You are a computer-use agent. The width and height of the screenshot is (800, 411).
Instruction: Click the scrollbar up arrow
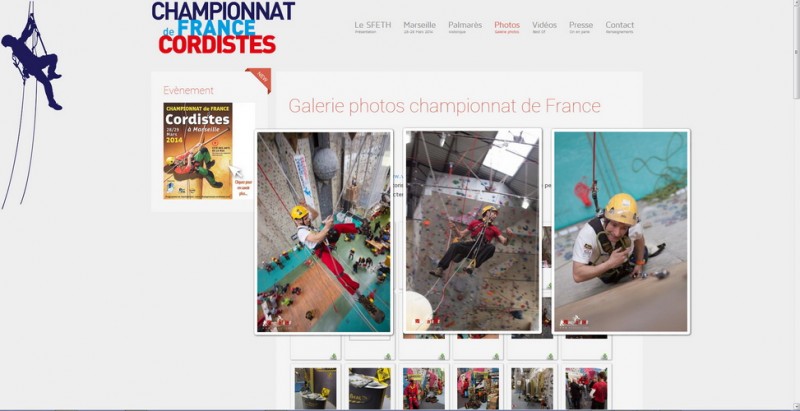(796, 4)
